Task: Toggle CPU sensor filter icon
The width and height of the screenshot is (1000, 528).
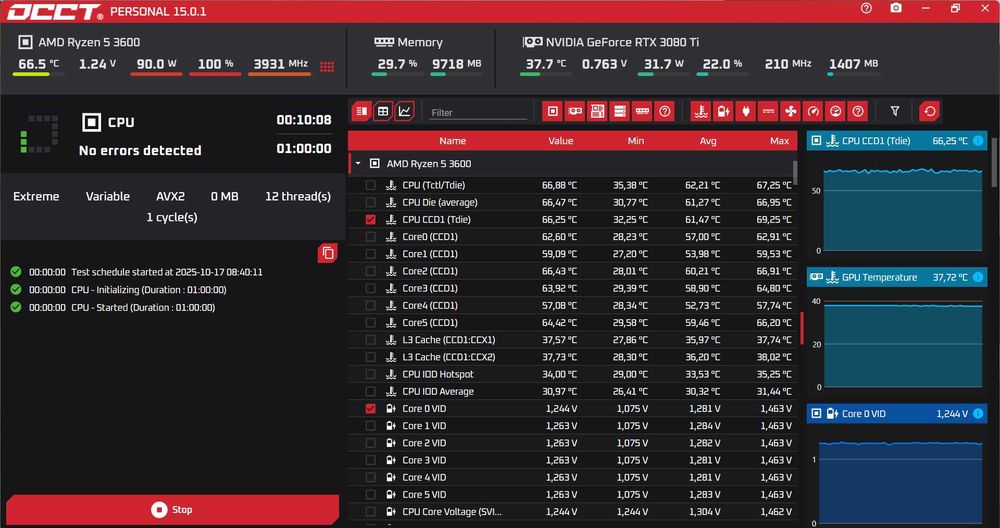Action: click(553, 112)
